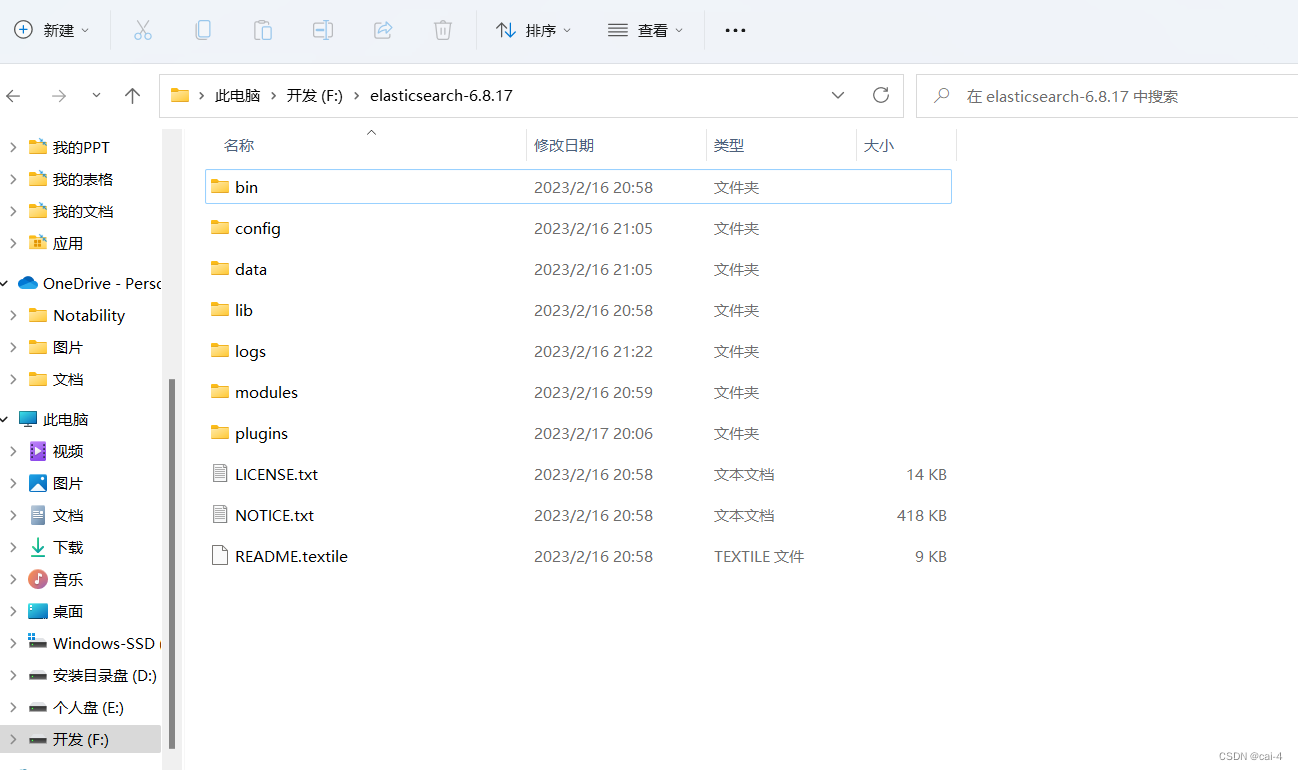
Task: Collapse the OneDrive tree node
Action: point(5,283)
